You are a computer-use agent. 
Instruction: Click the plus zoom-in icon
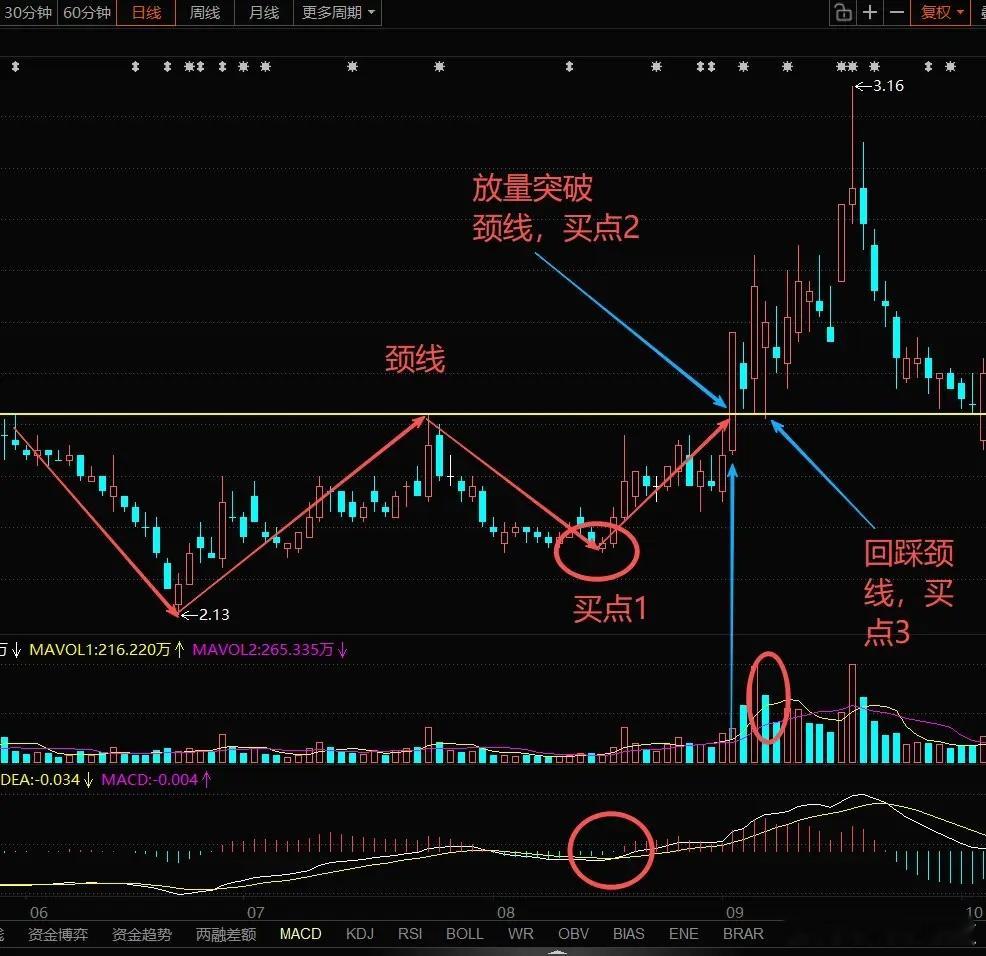point(870,13)
